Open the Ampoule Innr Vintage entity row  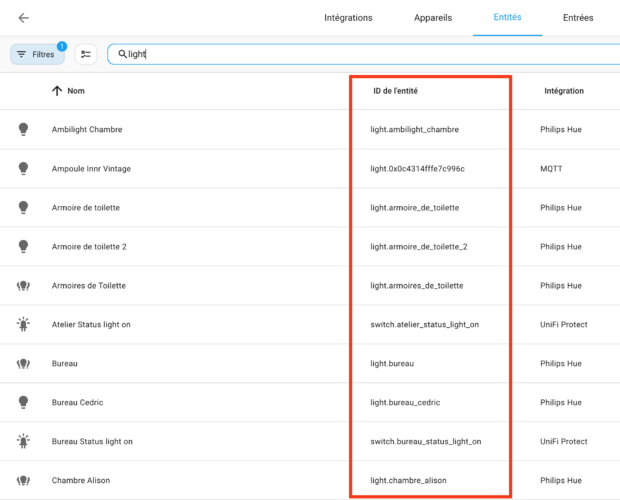click(x=310, y=169)
